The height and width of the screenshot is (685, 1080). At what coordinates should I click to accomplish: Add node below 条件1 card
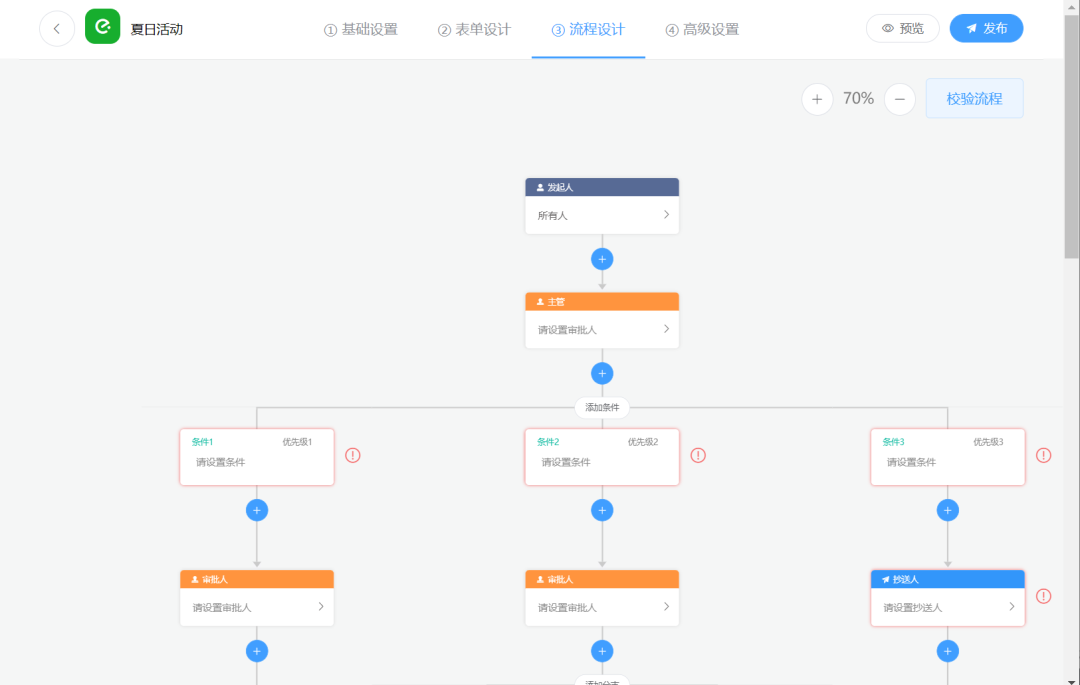point(257,511)
